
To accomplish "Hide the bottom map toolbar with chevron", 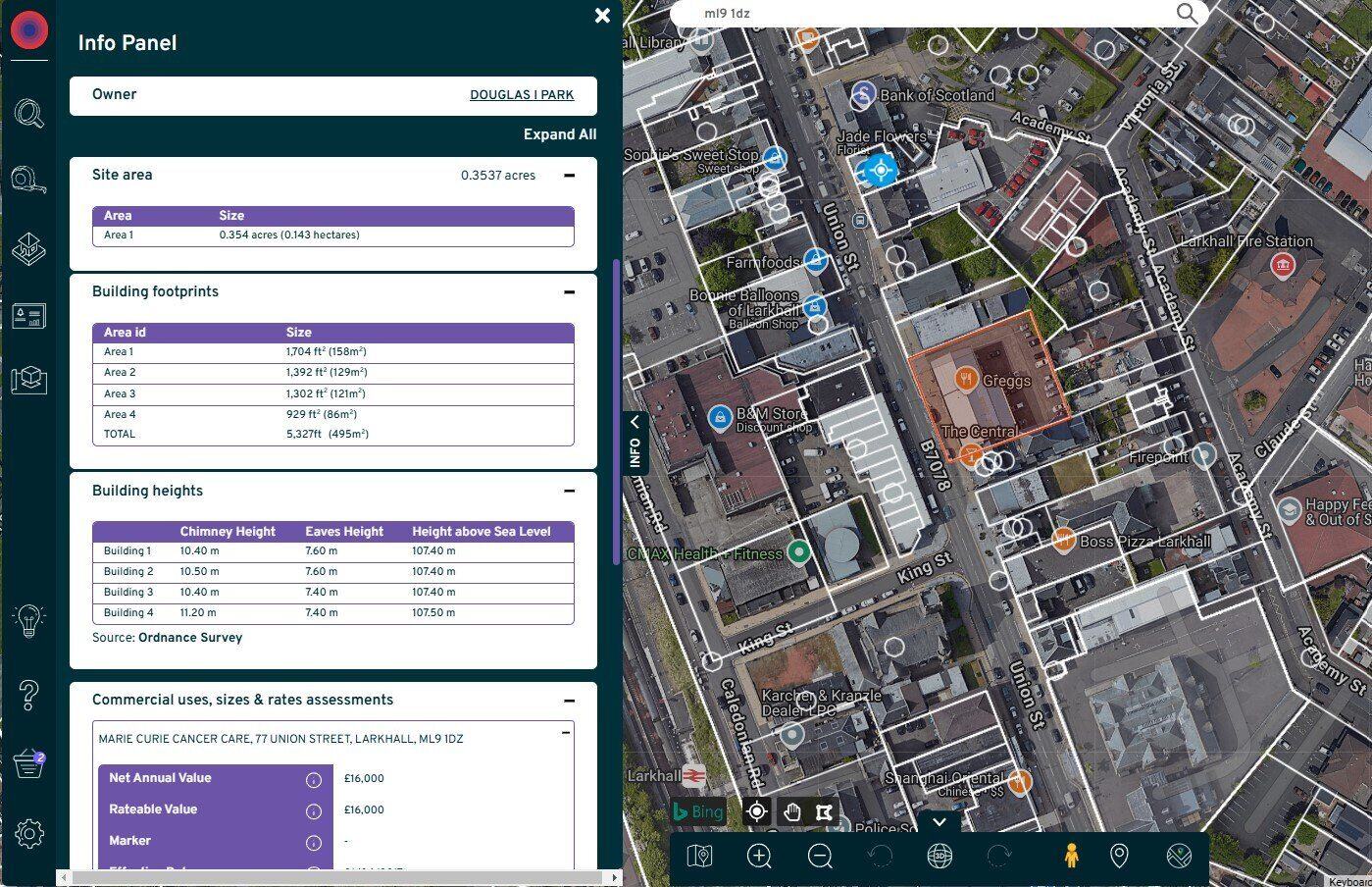I will pyautogui.click(x=939, y=822).
